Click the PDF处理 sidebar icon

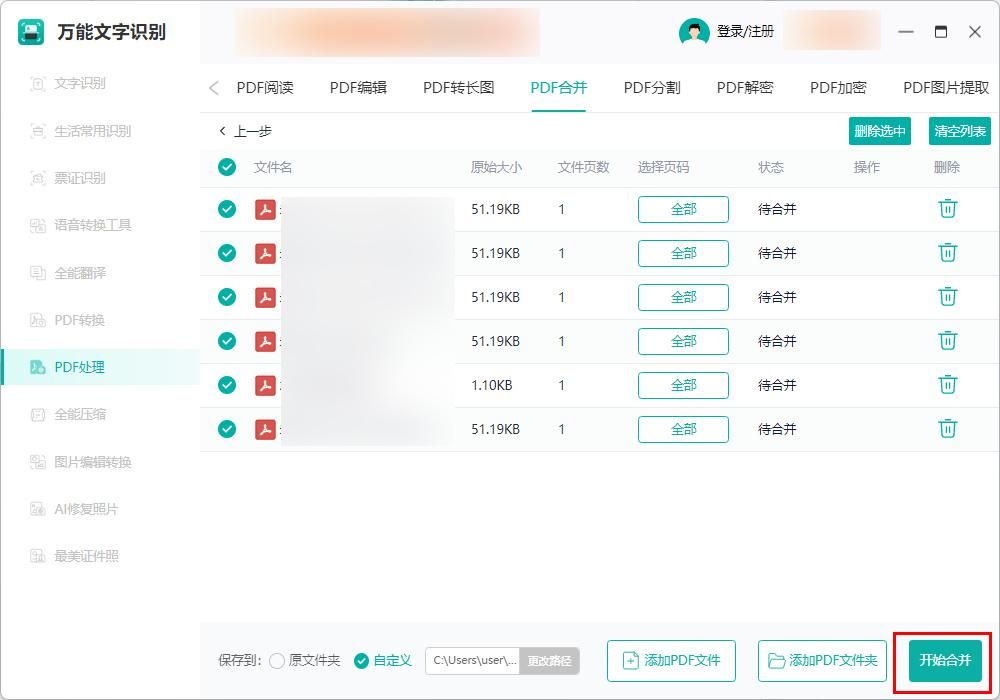click(x=38, y=367)
